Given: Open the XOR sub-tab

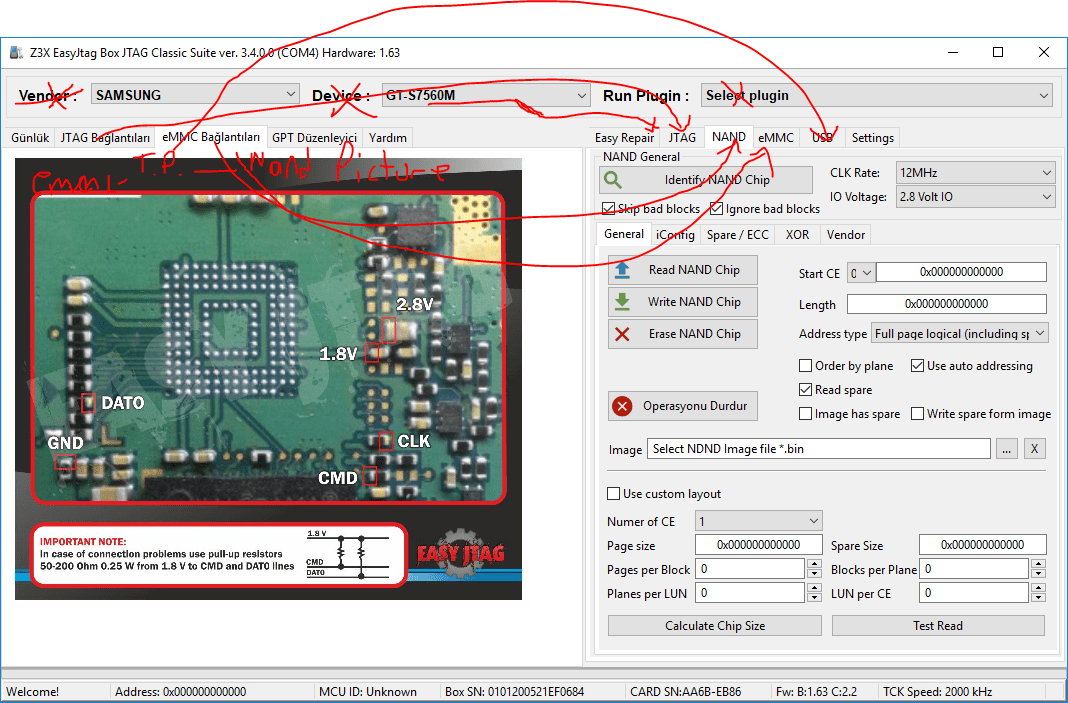Looking at the screenshot, I should [x=798, y=235].
